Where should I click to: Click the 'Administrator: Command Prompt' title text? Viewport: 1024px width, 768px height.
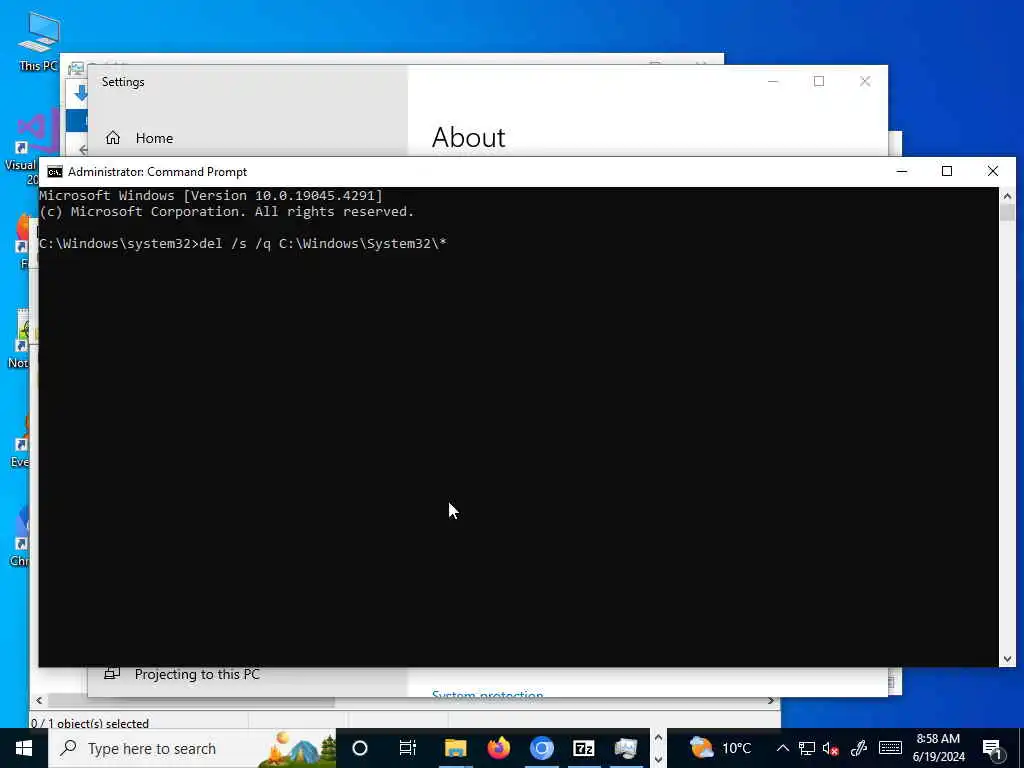tap(157, 172)
